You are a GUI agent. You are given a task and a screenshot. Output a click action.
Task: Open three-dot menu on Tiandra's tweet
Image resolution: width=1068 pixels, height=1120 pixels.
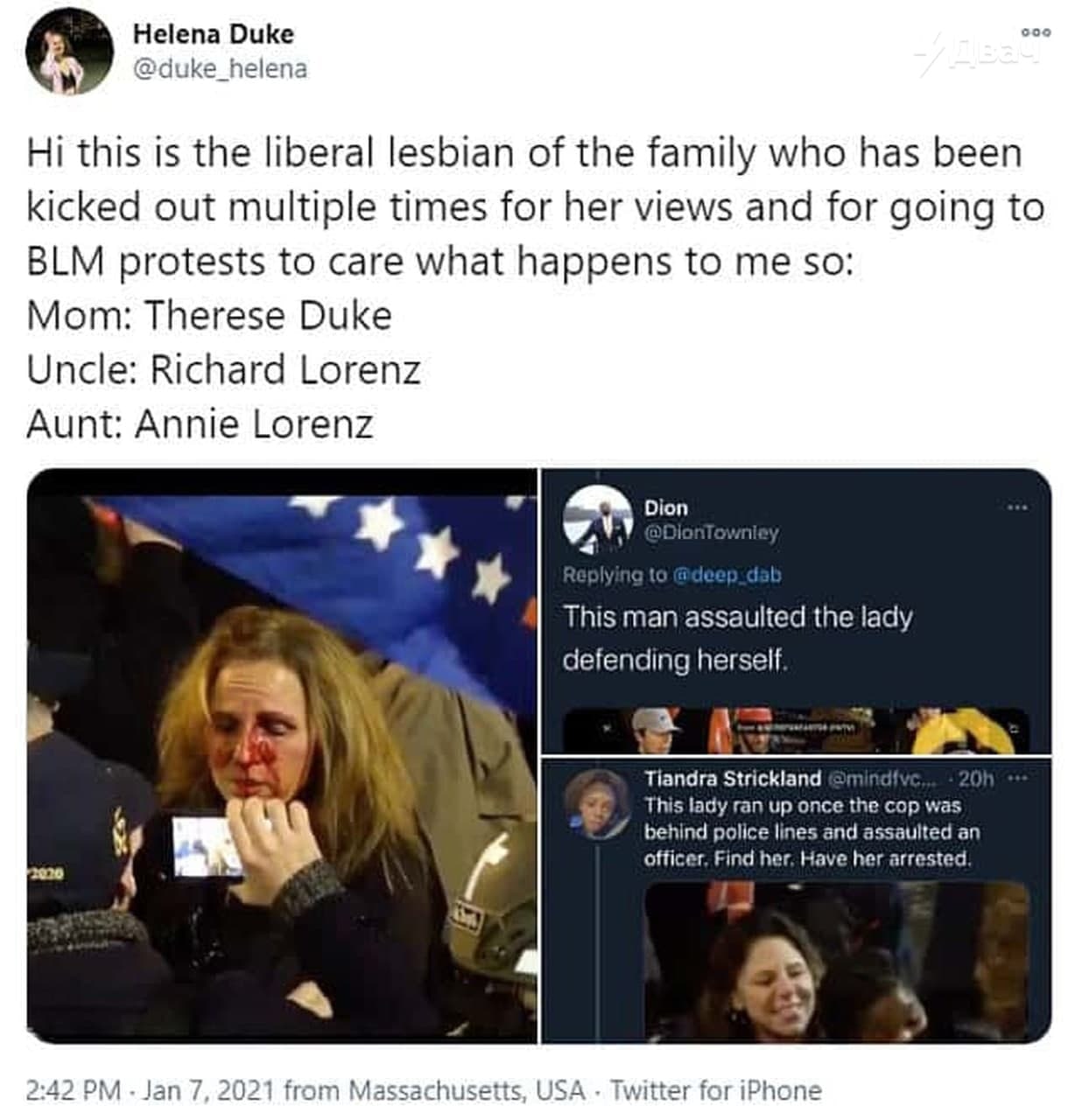click(1018, 779)
